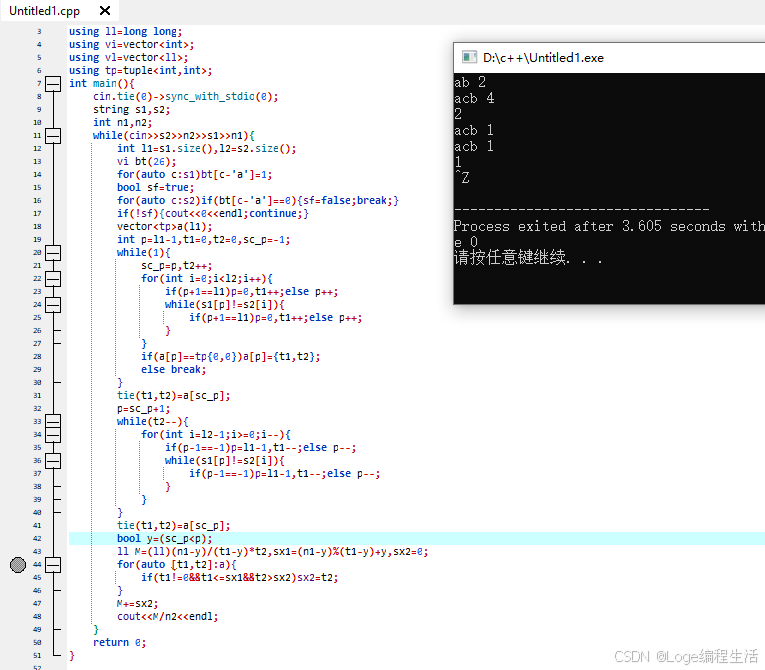765x670 pixels.
Task: Collapse the for(auto [t1,t2]:a) fold on line 44
Action: tap(53, 565)
